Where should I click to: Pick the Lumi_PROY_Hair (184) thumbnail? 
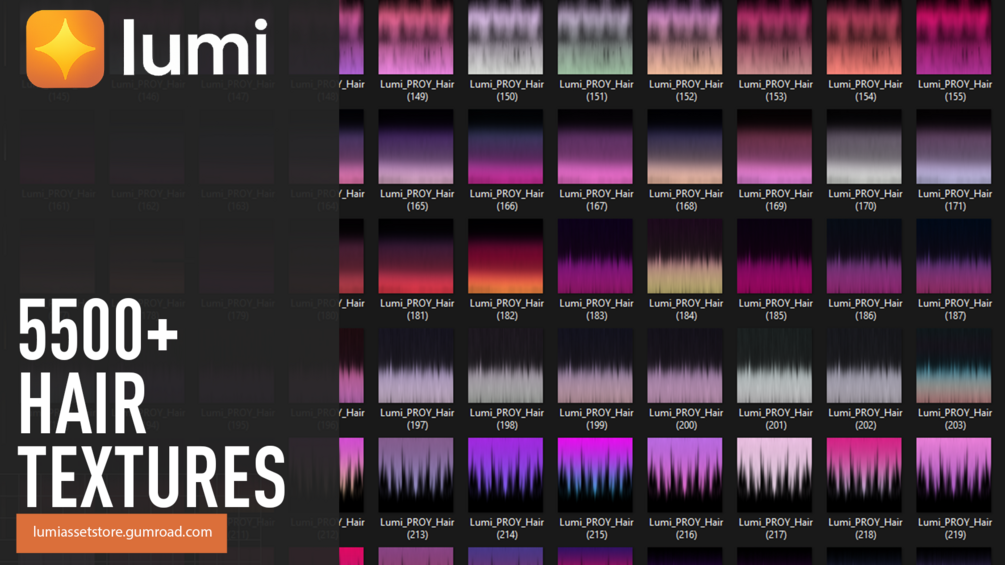685,256
